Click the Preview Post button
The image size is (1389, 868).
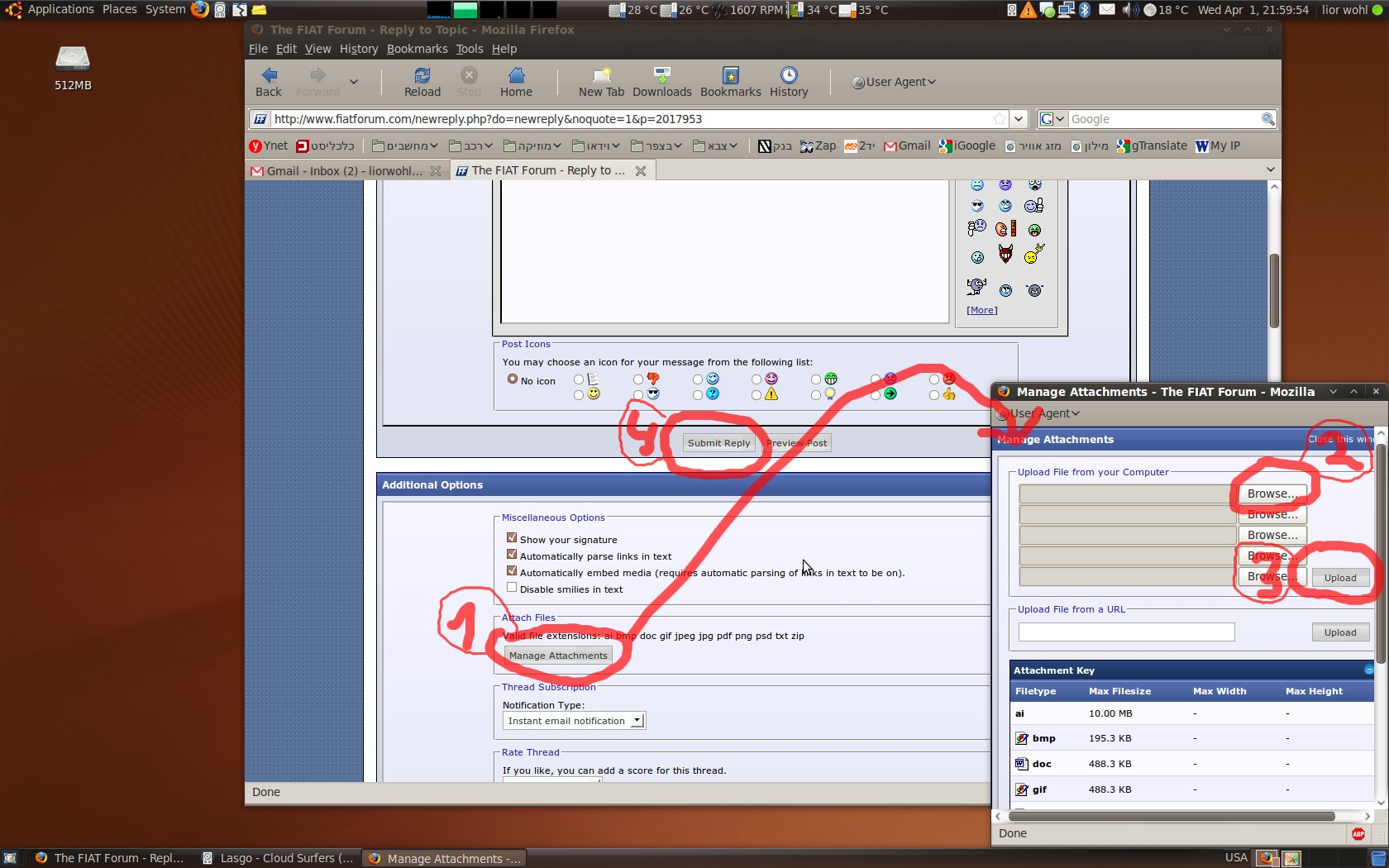[796, 443]
